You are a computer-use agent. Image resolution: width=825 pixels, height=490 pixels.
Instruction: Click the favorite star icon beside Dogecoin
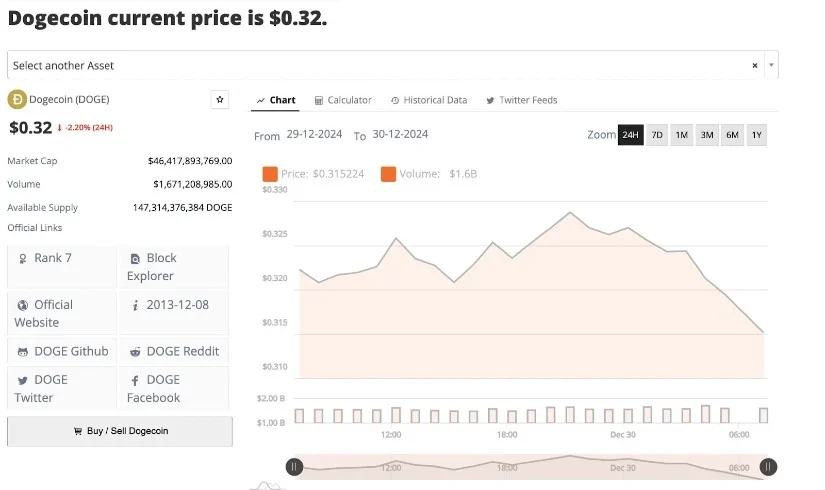220,99
